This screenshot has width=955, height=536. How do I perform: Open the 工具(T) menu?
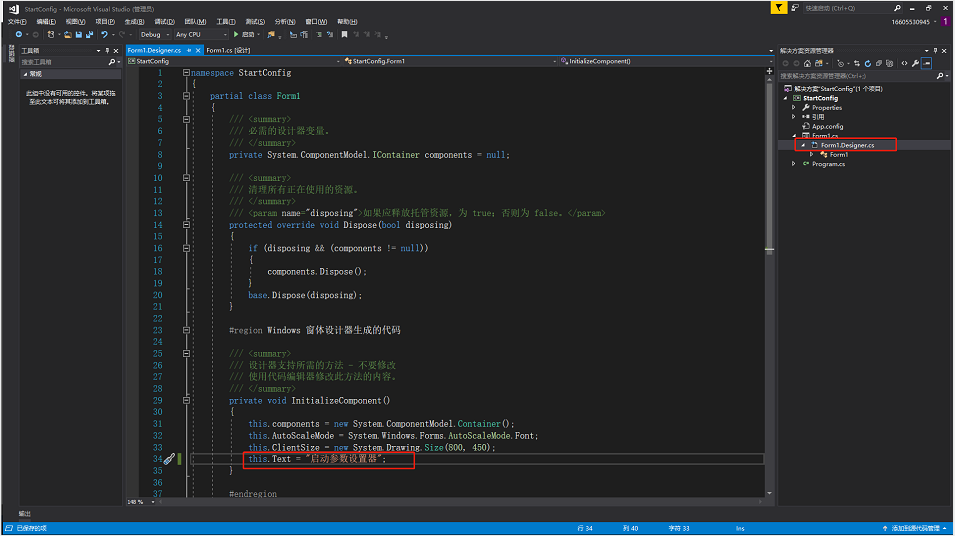pyautogui.click(x=225, y=21)
